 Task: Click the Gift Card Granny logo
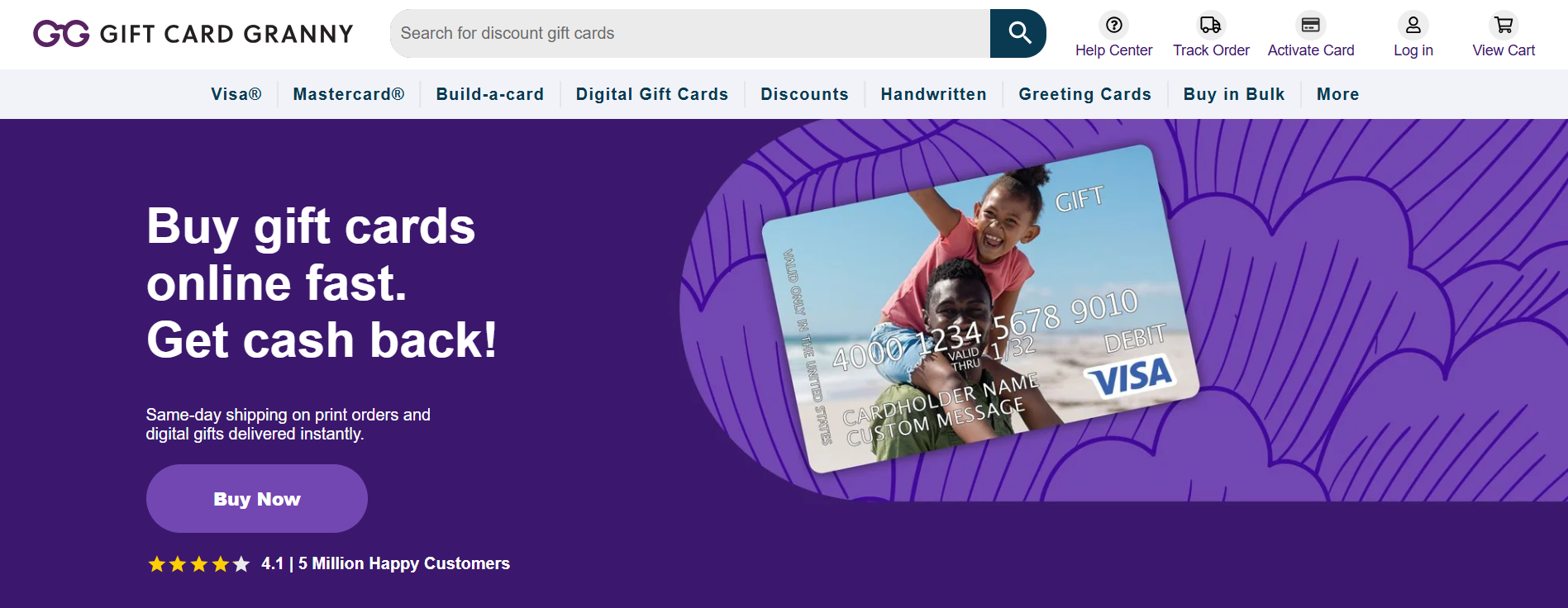[193, 34]
